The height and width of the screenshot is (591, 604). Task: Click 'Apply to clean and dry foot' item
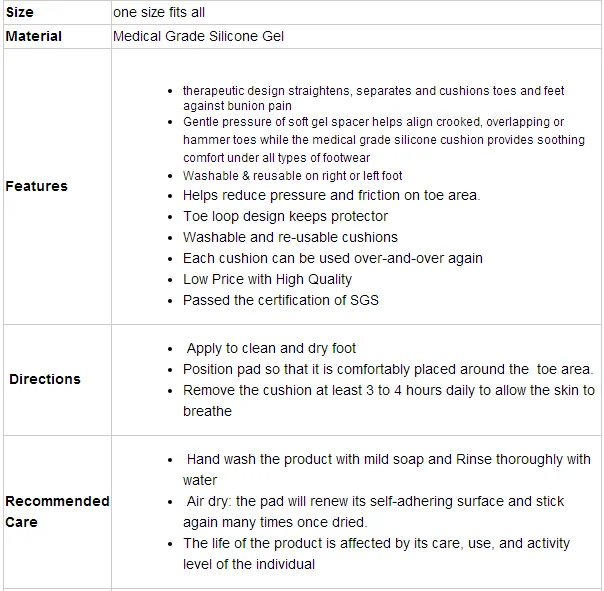coord(271,348)
